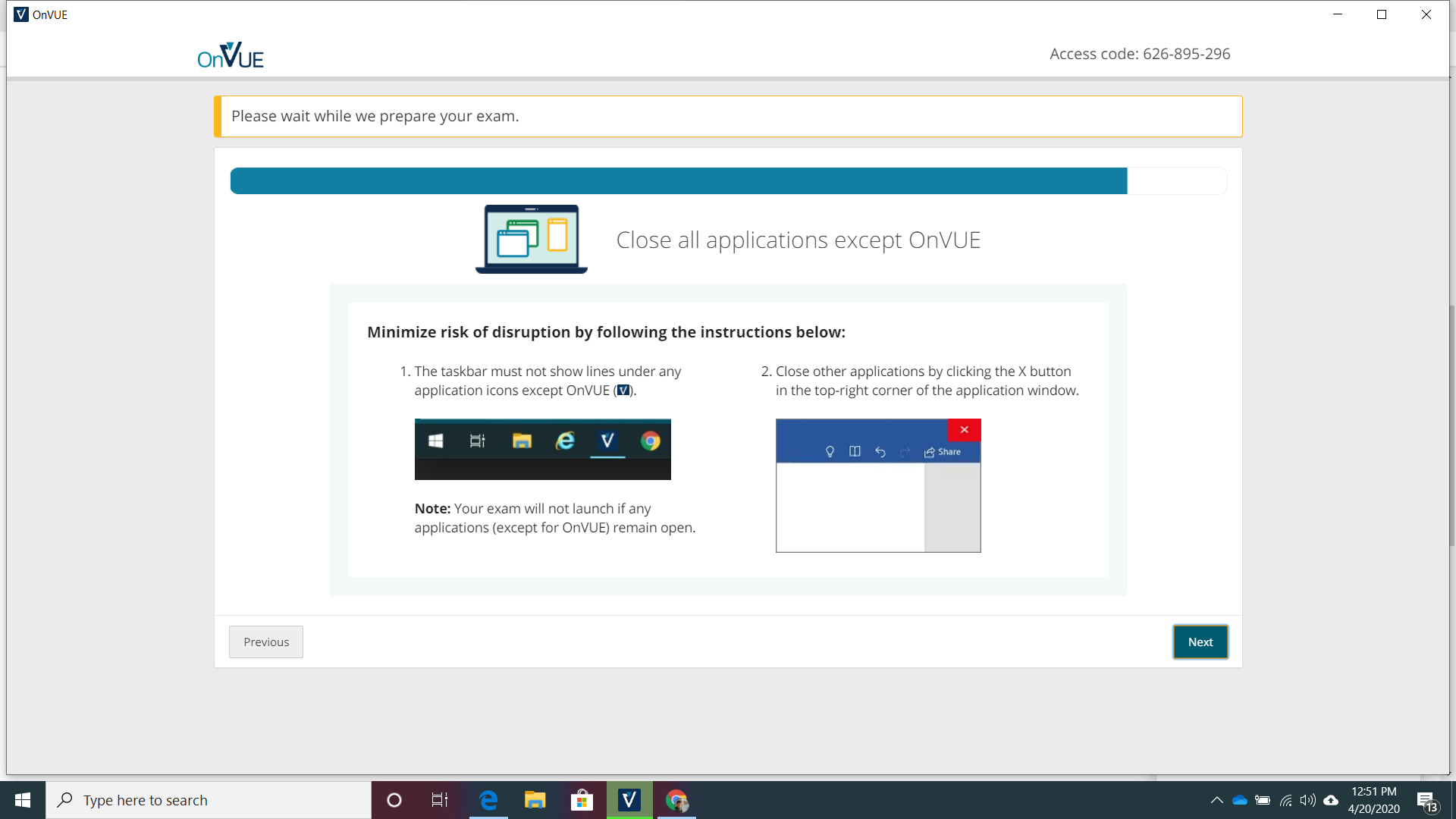Maximize the OnVUE window
1456x819 pixels.
click(x=1382, y=14)
